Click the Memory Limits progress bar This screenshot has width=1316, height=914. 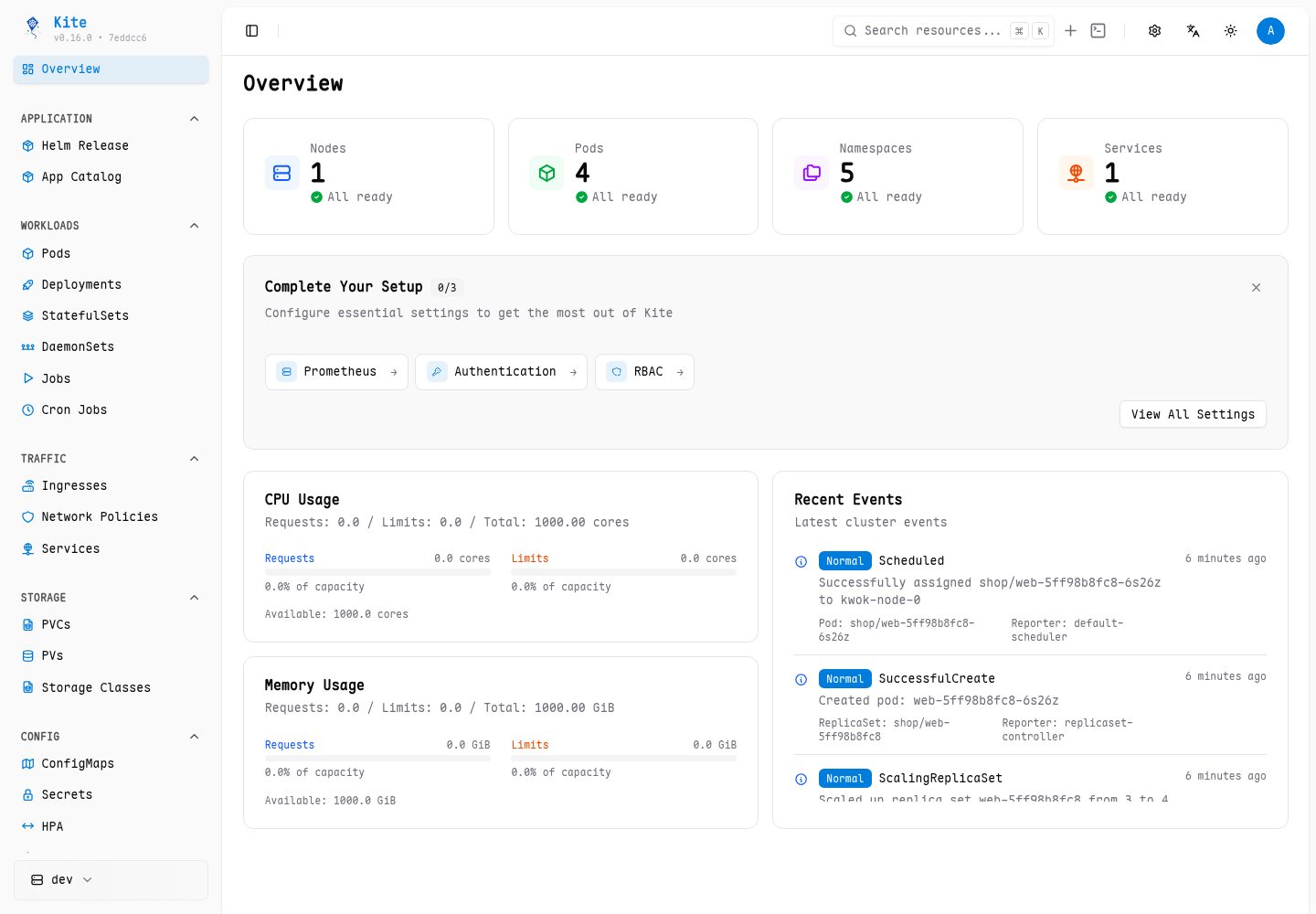click(x=624, y=758)
